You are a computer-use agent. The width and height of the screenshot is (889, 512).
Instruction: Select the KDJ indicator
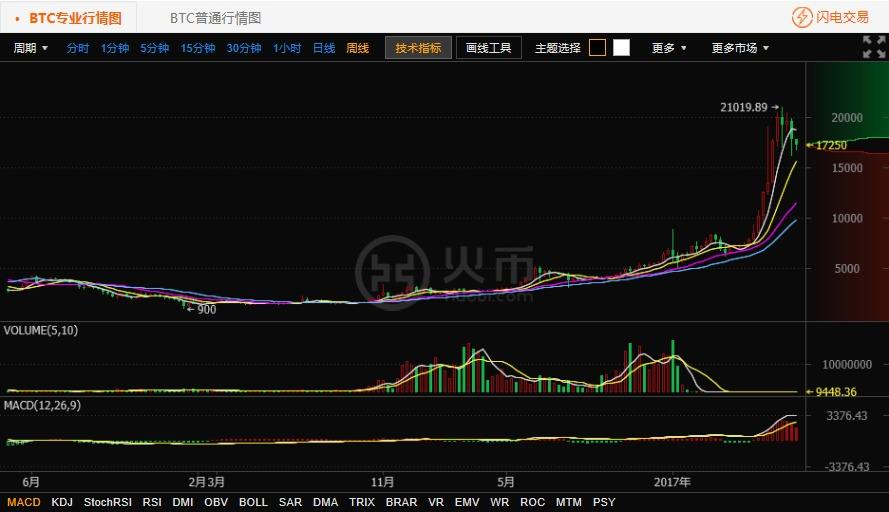(62, 502)
